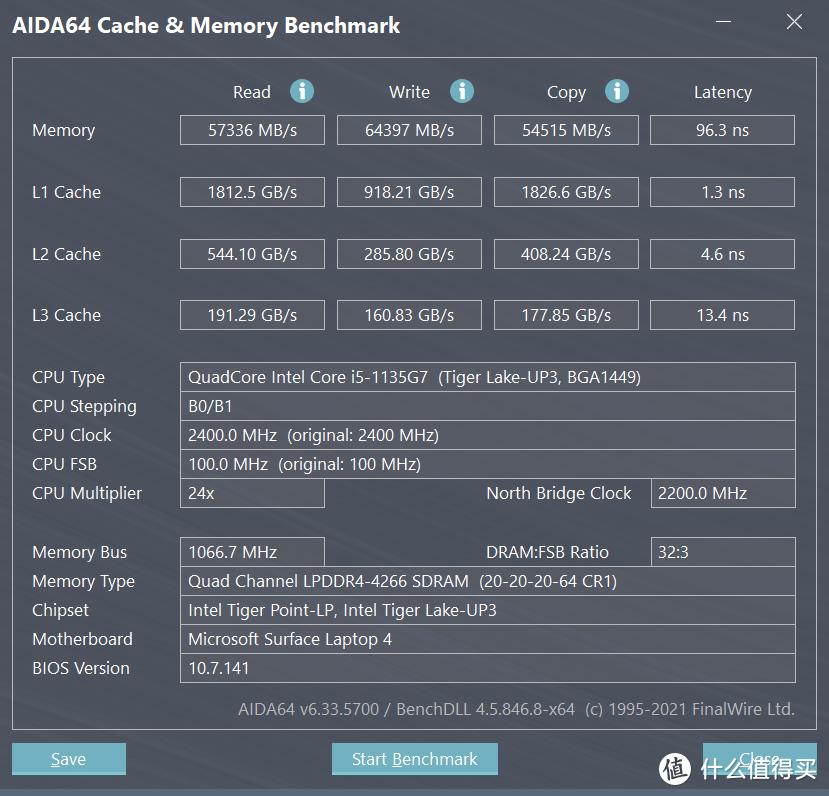This screenshot has height=796, width=829.
Task: Click the CPU Multiplier 24x field
Action: coord(252,493)
